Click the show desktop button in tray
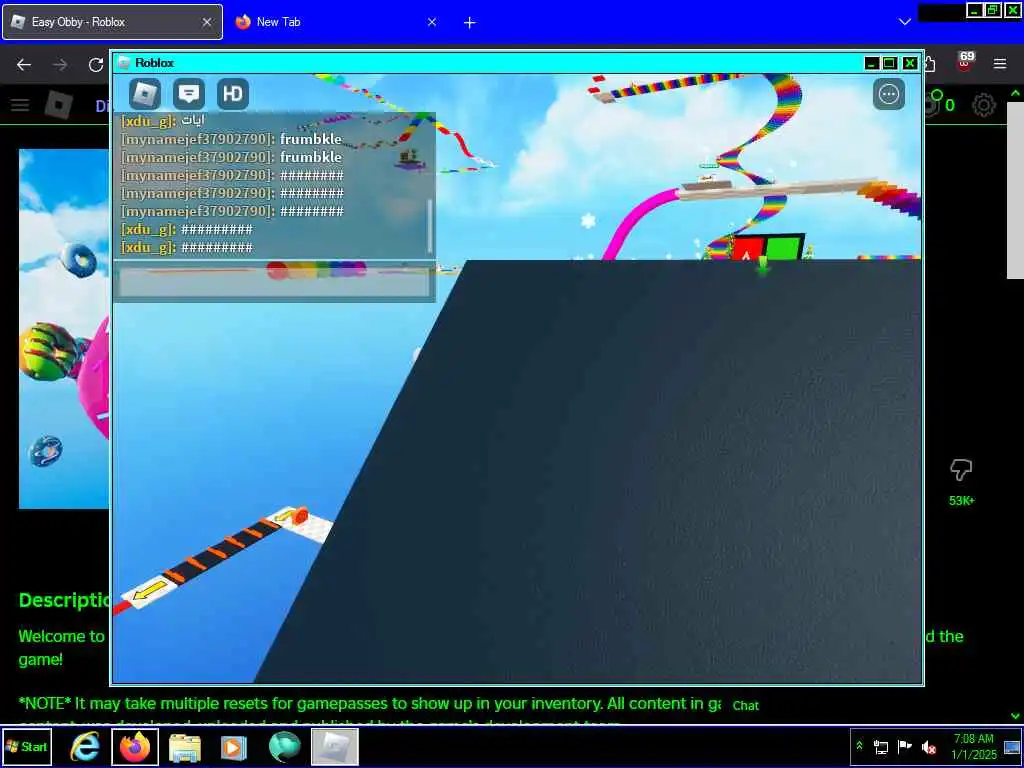The height and width of the screenshot is (768, 1024). pyautogui.click(x=1012, y=746)
